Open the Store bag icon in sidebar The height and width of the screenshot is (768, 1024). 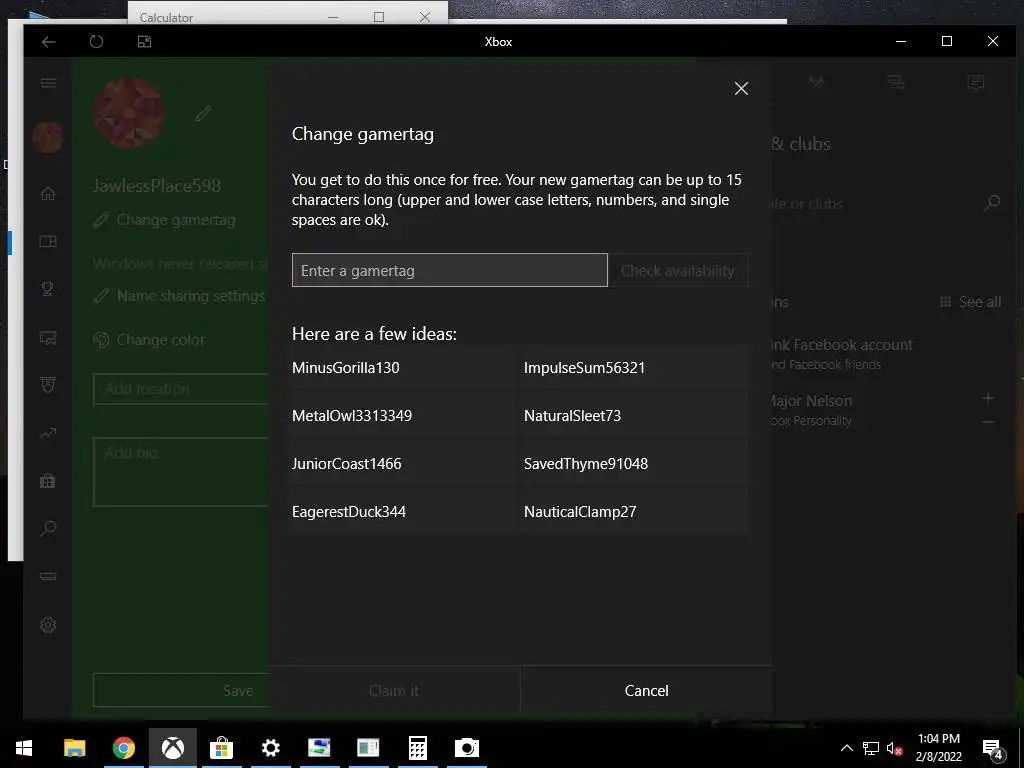click(x=48, y=481)
